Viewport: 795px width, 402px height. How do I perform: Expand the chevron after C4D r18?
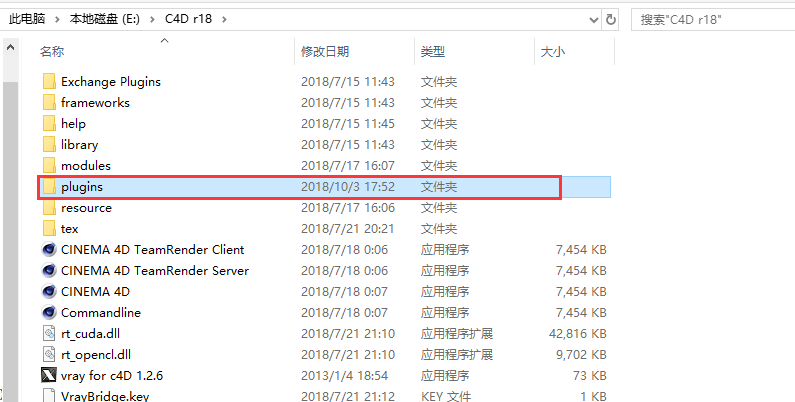point(224,19)
